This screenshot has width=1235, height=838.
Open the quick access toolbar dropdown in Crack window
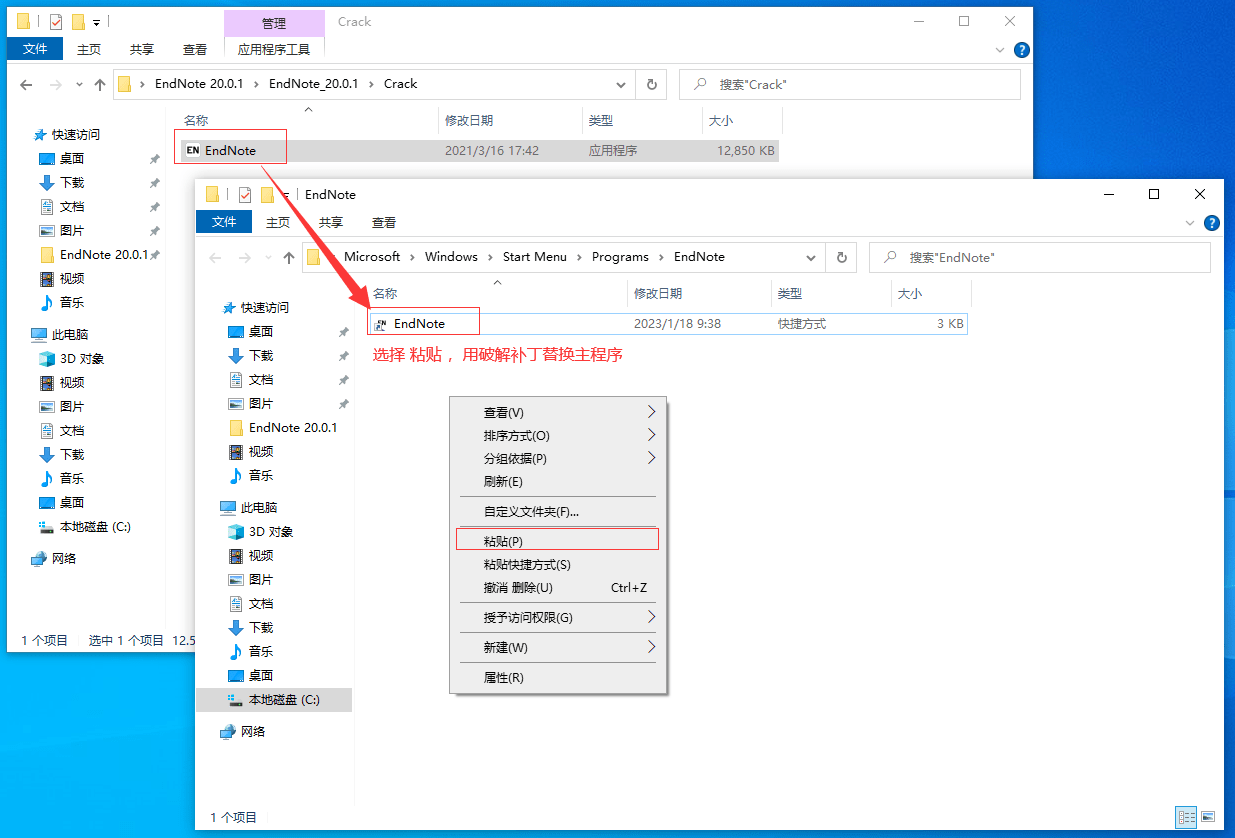tap(96, 21)
